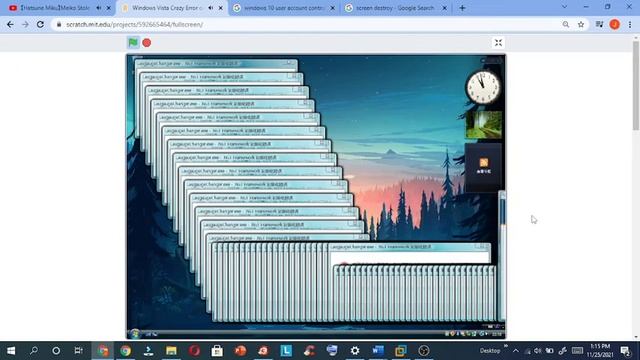Select the Windows Vista Crazy Error tab

(167, 8)
